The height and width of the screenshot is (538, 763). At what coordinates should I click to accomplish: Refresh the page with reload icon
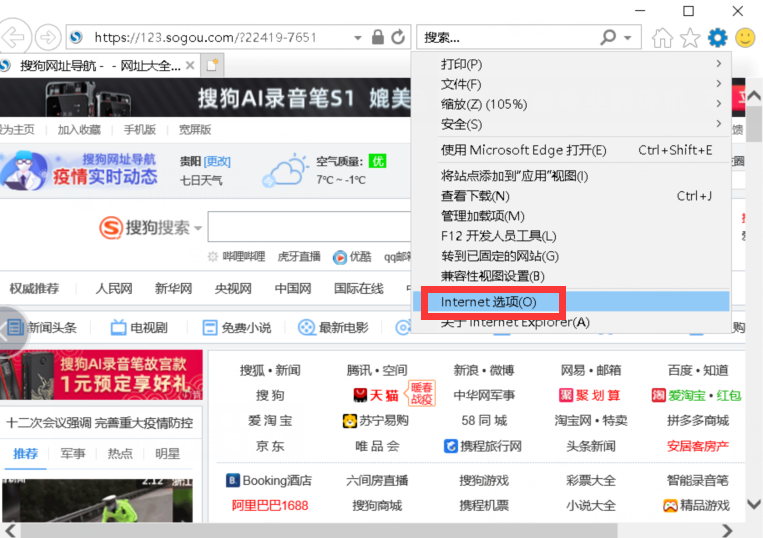[x=398, y=37]
